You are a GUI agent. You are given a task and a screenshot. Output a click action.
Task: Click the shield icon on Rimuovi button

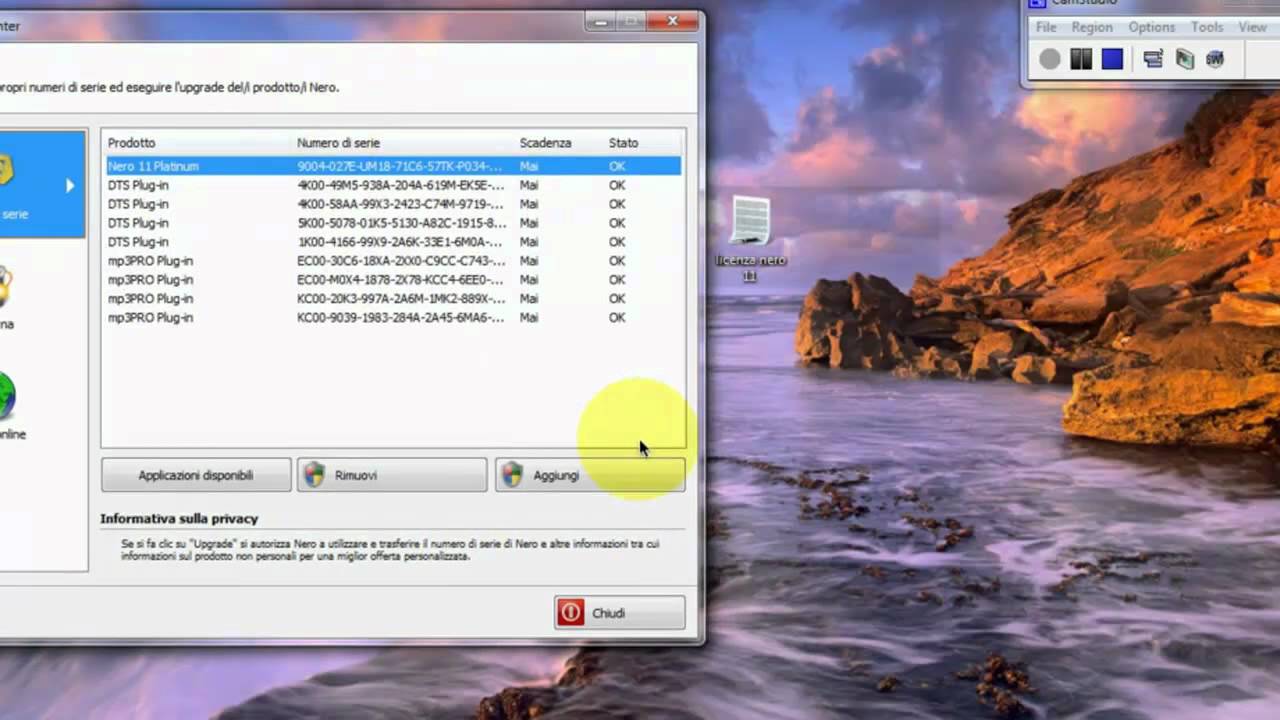coord(315,475)
